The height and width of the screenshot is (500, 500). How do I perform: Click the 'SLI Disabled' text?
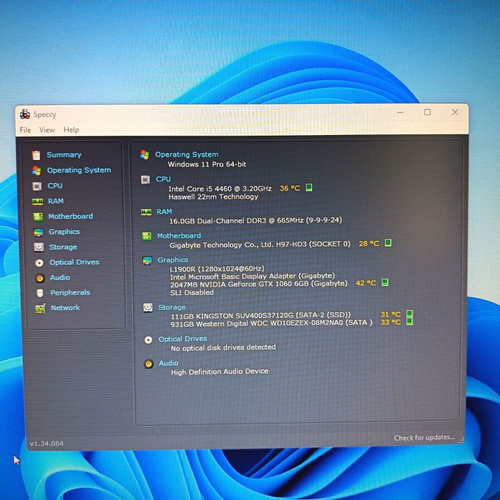[192, 293]
